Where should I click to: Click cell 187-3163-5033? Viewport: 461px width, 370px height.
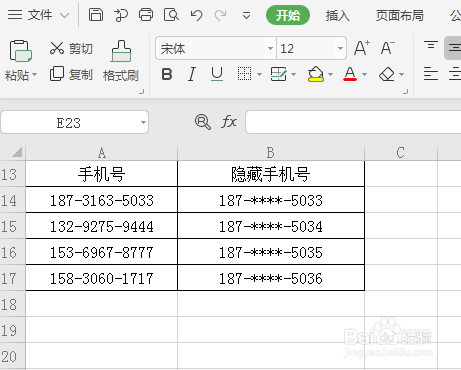[x=102, y=200]
